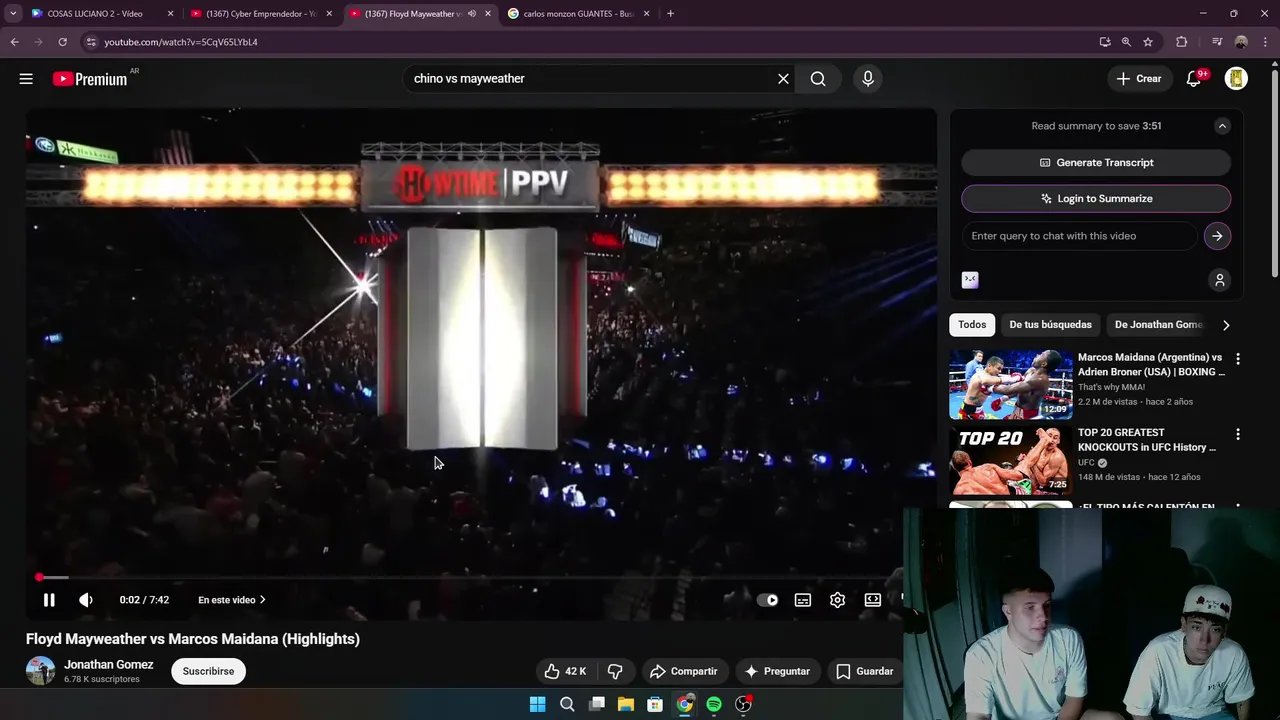The height and width of the screenshot is (720, 1280).
Task: Share the video via Compartir
Action: (x=684, y=671)
